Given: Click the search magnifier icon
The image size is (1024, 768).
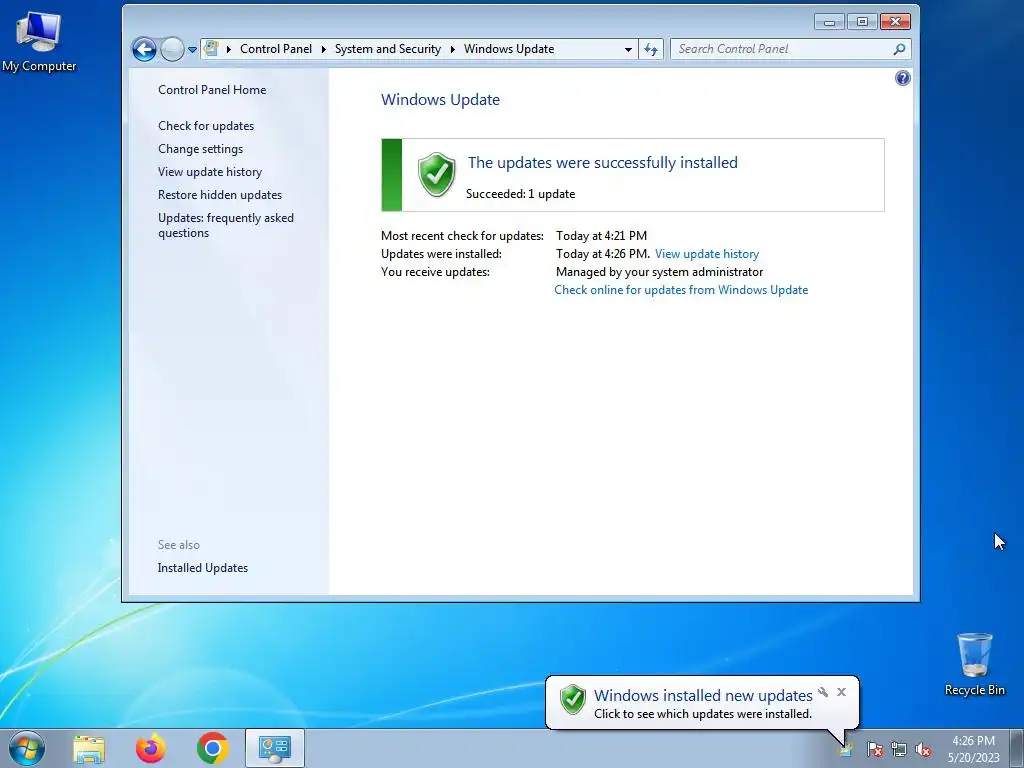Looking at the screenshot, I should tap(899, 49).
